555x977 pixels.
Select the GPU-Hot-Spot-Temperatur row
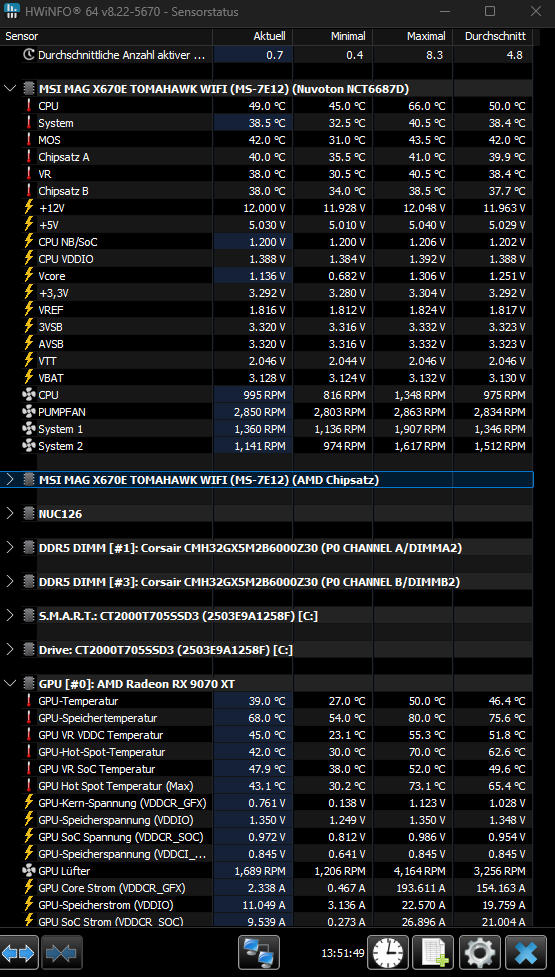pos(267,752)
